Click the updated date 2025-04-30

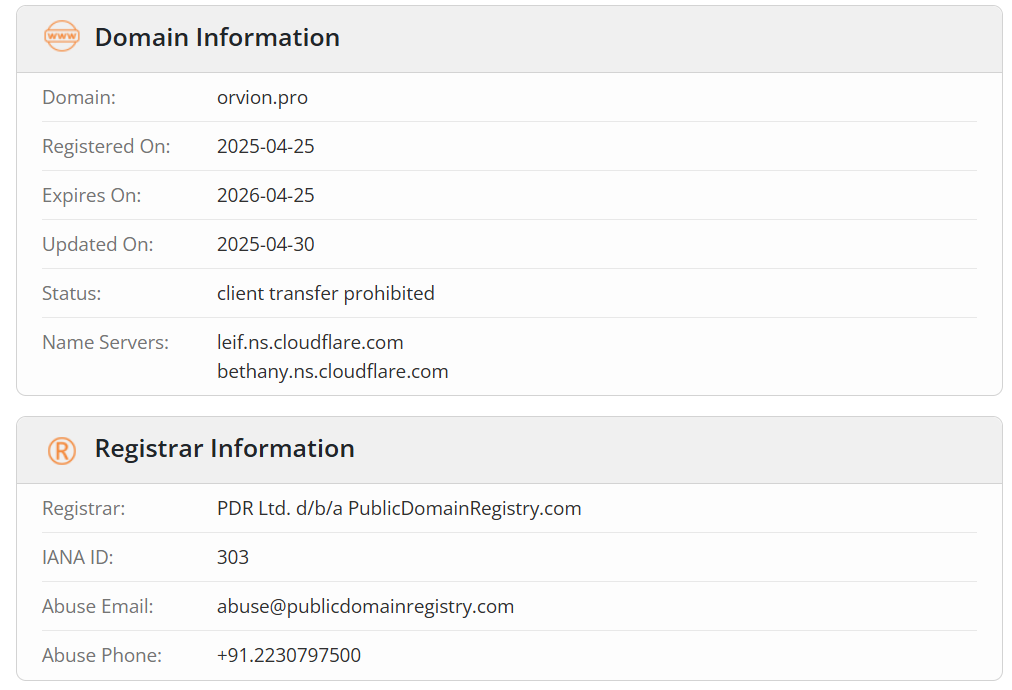click(265, 245)
